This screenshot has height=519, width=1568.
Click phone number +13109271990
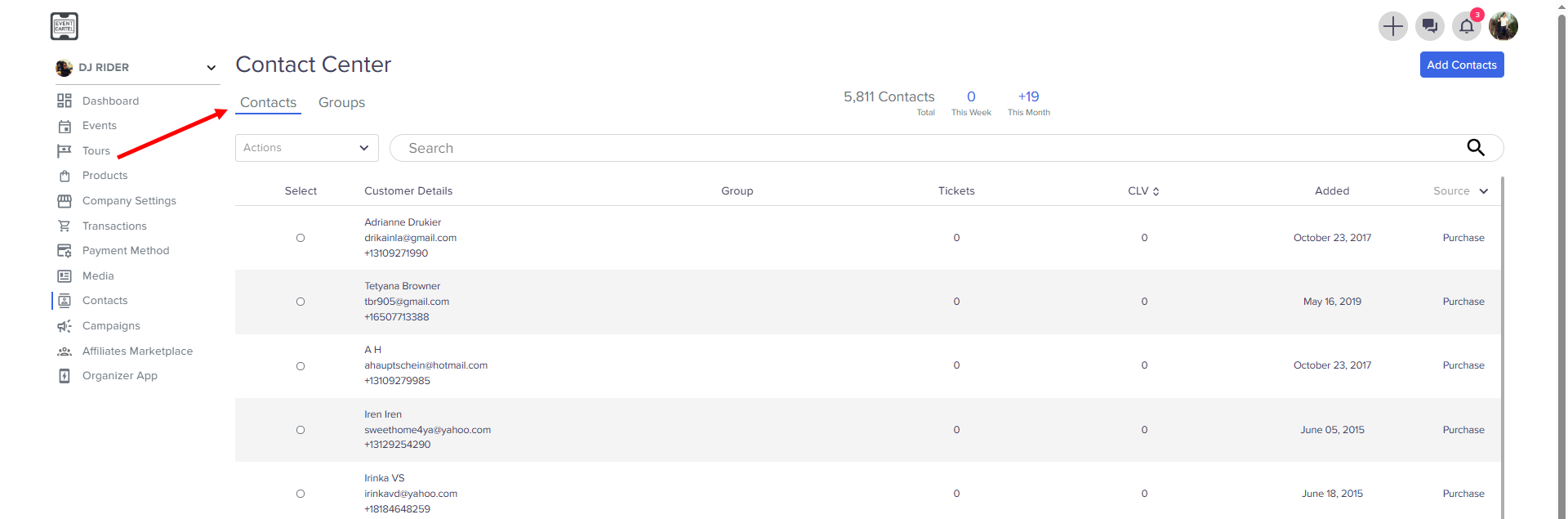coord(396,253)
